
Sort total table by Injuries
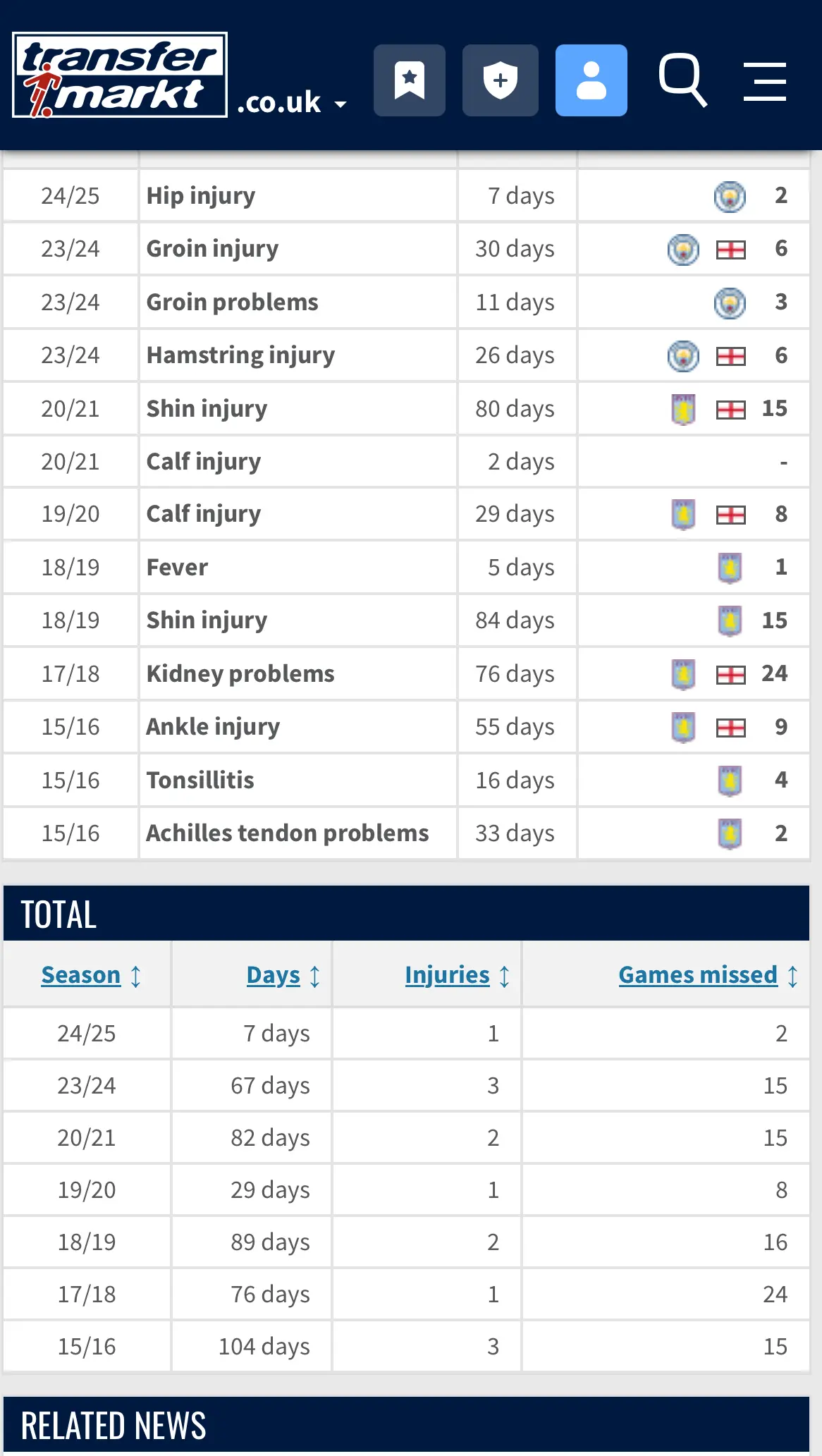click(447, 975)
